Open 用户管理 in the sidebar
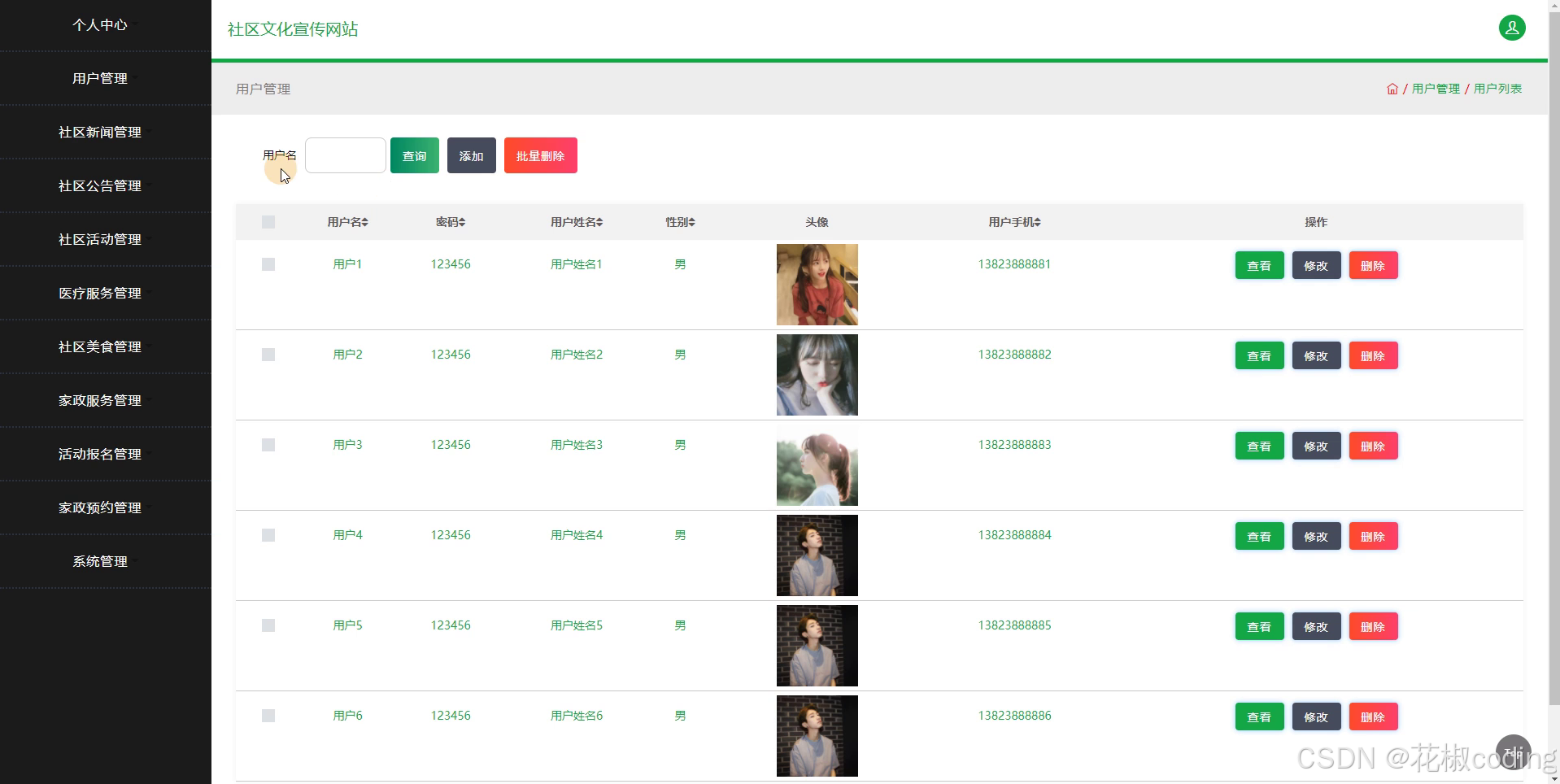This screenshot has height=784, width=1560. click(x=106, y=78)
